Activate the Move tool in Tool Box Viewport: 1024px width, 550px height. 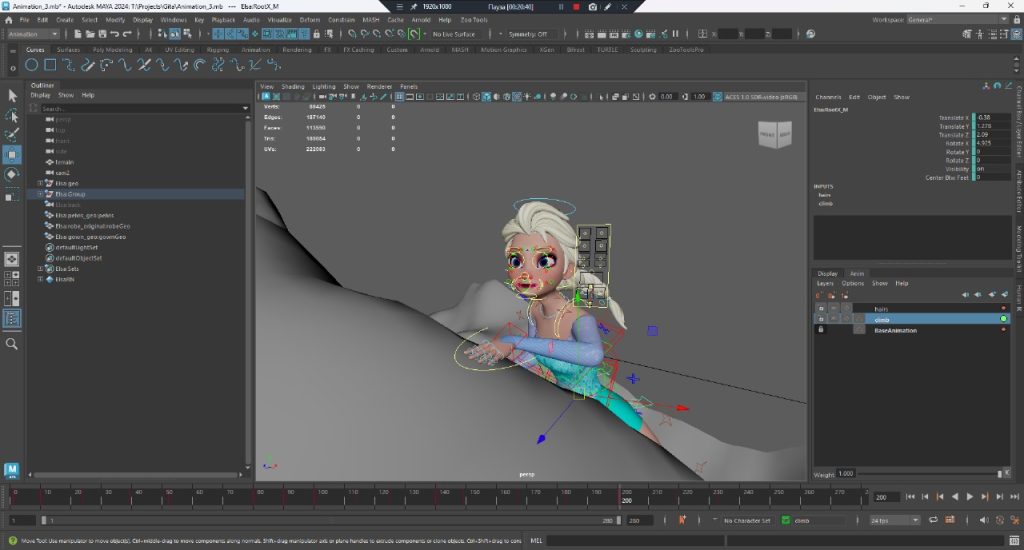coord(12,155)
